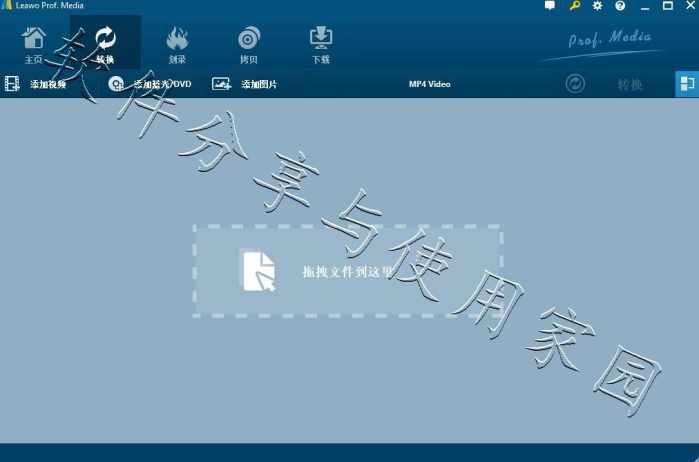Switch to the 拷贝 copy tab
Viewport: 699px width, 462px height.
tap(249, 45)
